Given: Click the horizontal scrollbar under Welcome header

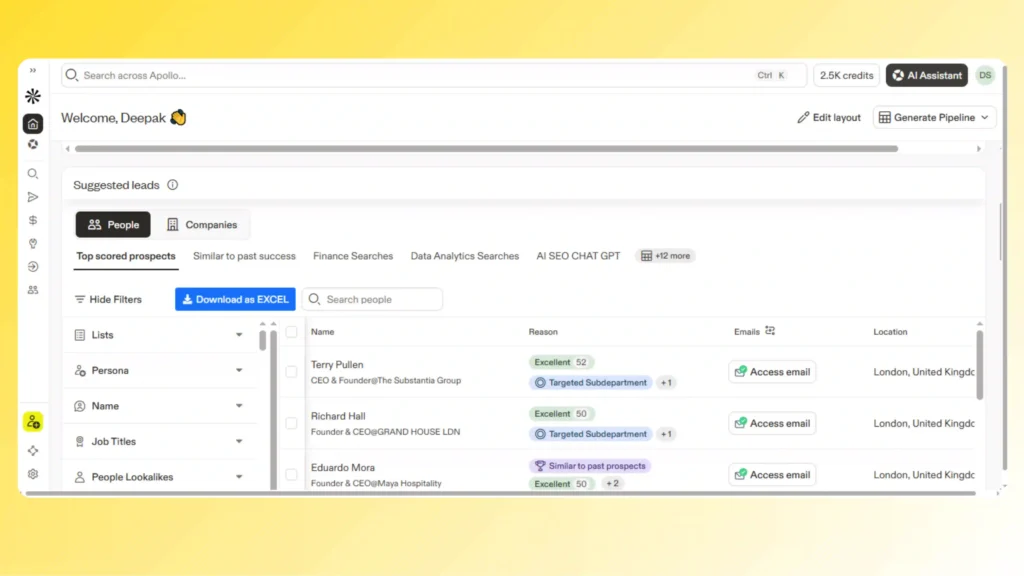Looking at the screenshot, I should (x=487, y=149).
